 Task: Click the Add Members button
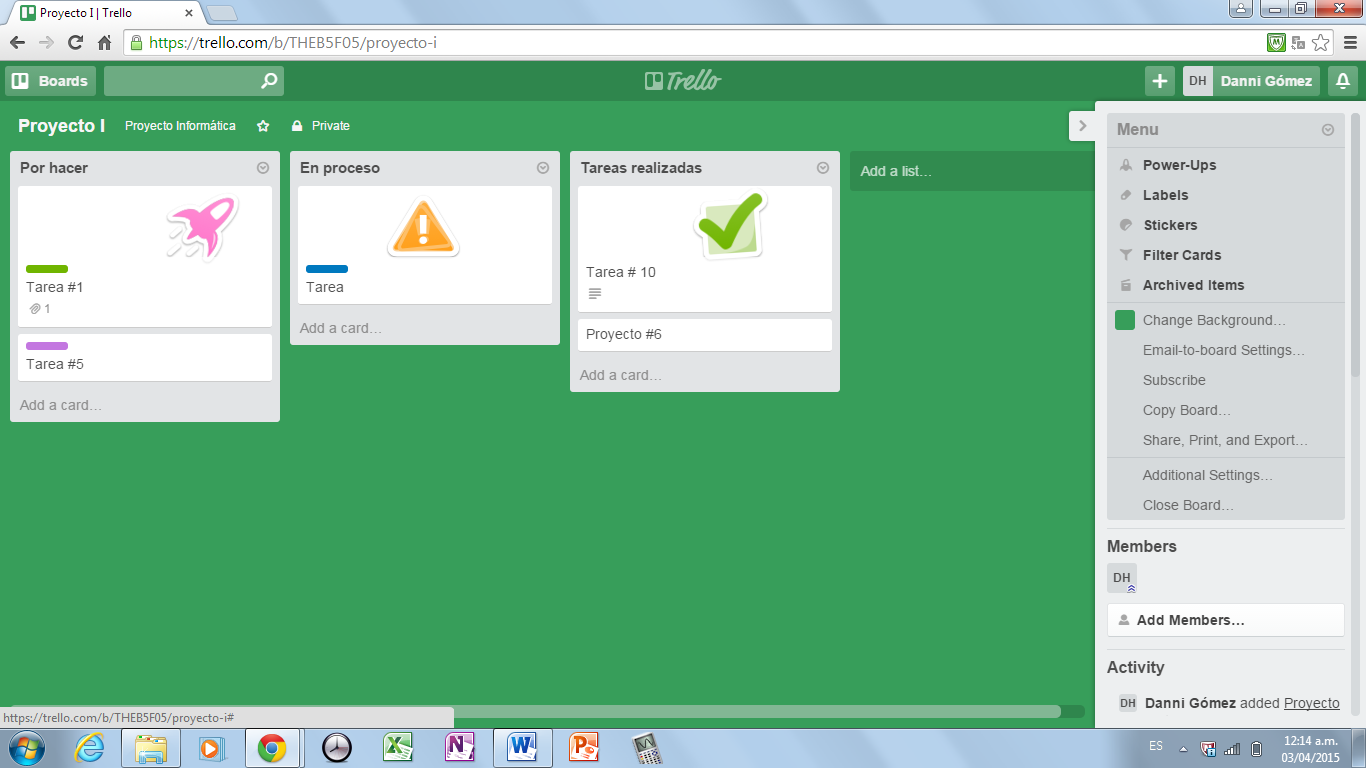[1225, 620]
